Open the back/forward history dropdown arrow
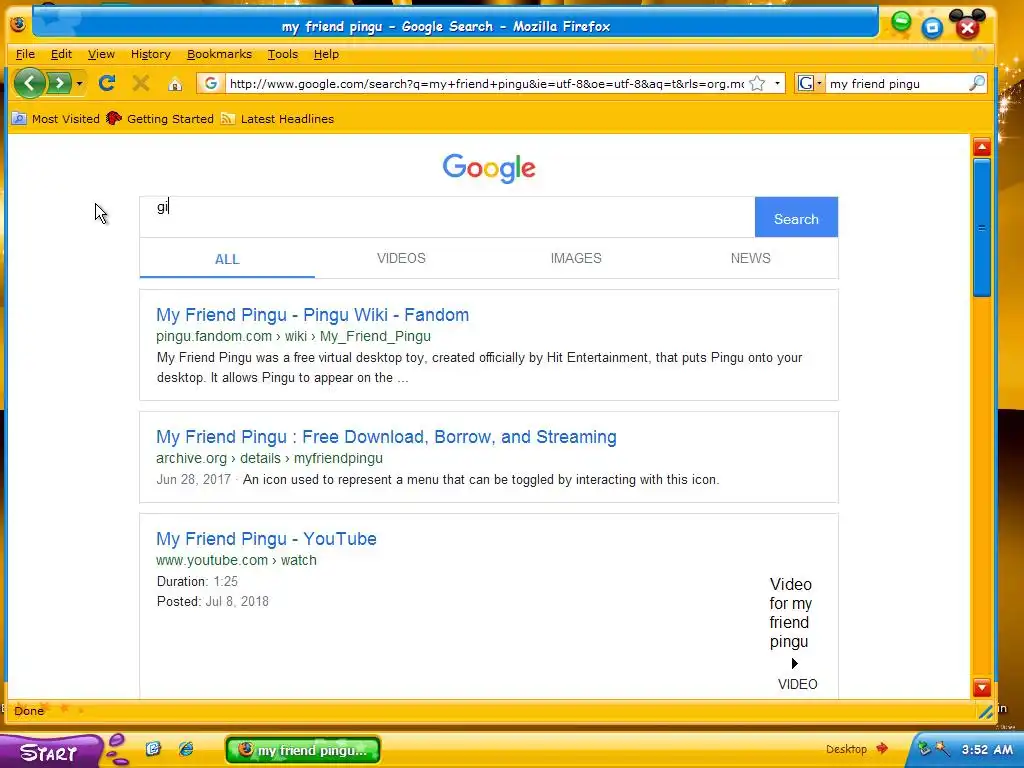 pyautogui.click(x=79, y=84)
